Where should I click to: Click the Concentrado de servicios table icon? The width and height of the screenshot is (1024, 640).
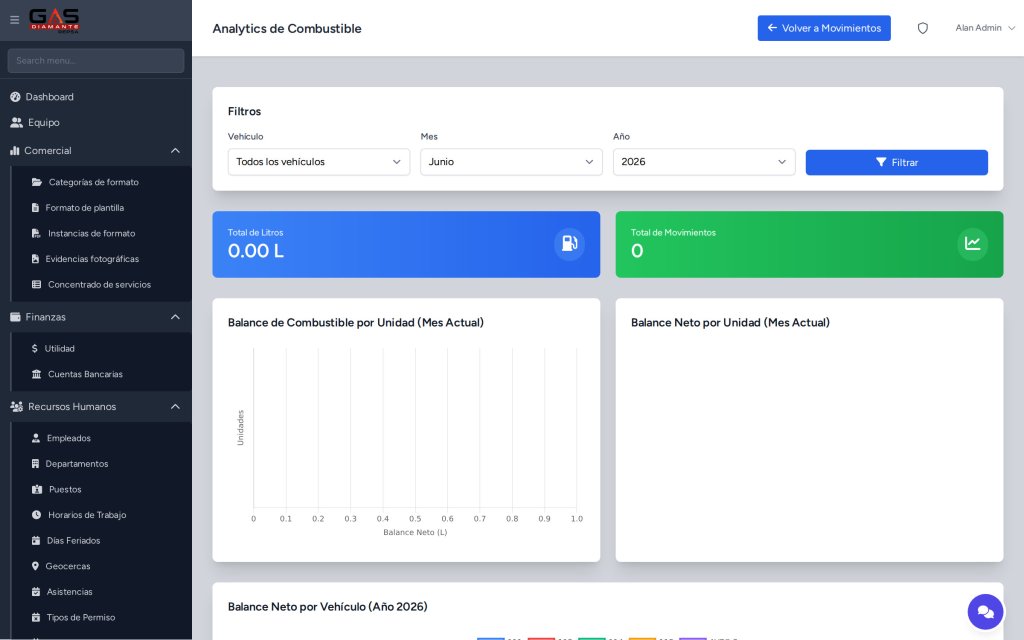[x=37, y=285]
